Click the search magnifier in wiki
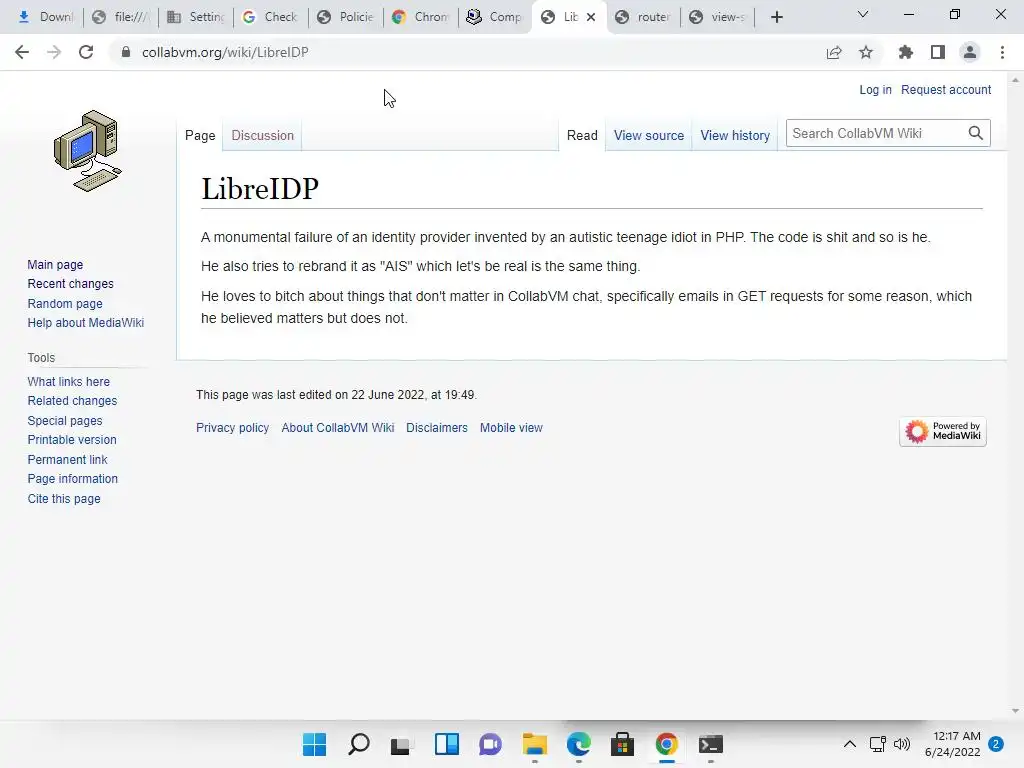1024x768 pixels. pyautogui.click(x=976, y=133)
